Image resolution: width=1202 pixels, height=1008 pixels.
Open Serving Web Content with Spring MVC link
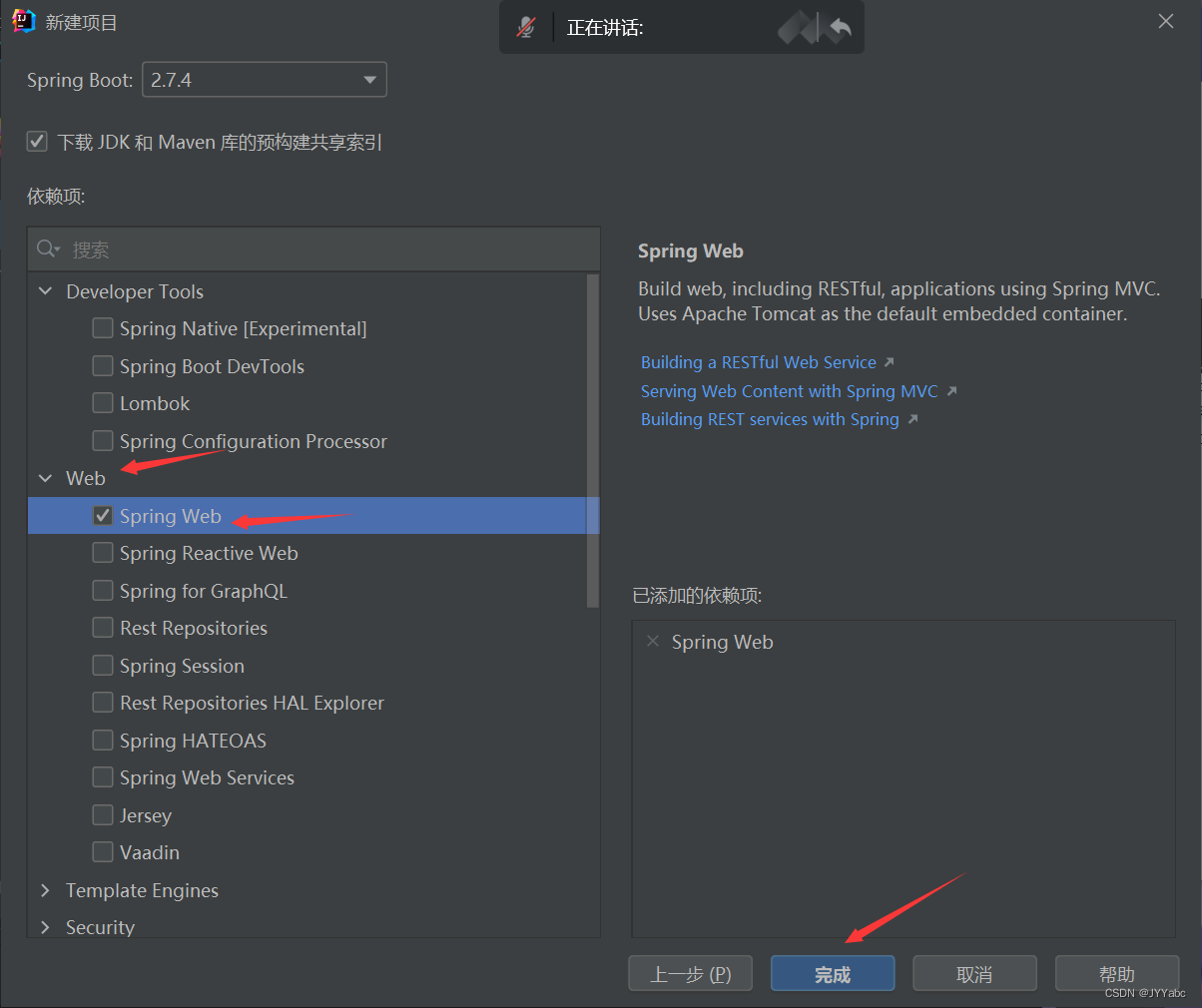(x=790, y=391)
